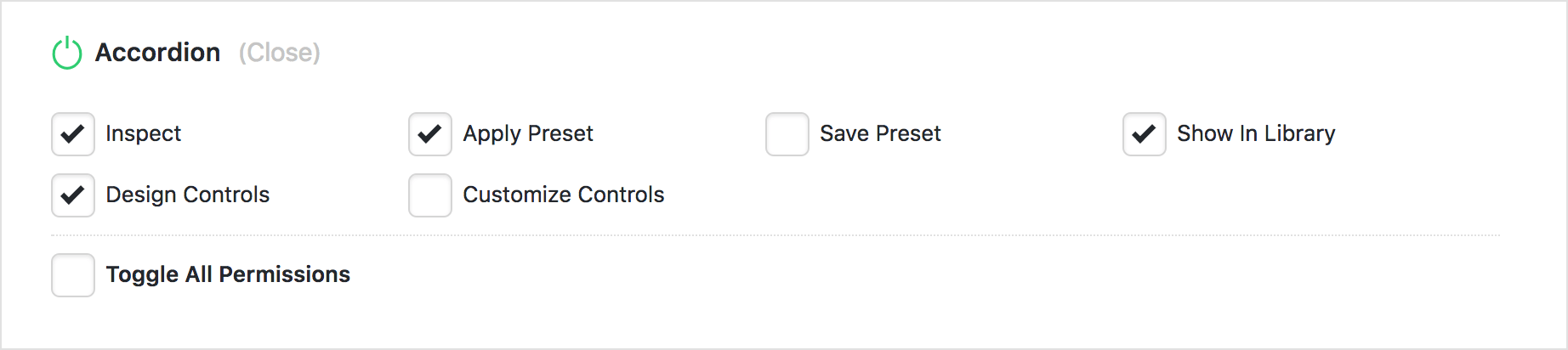Click the green power icon beside Accordion
The image size is (1568, 350).
(67, 53)
